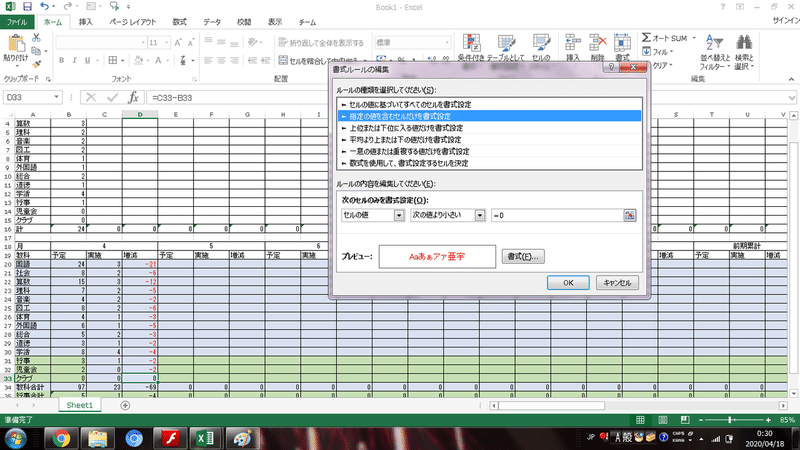Click the Fill Color bucket icon
800x450 pixels.
138,60
